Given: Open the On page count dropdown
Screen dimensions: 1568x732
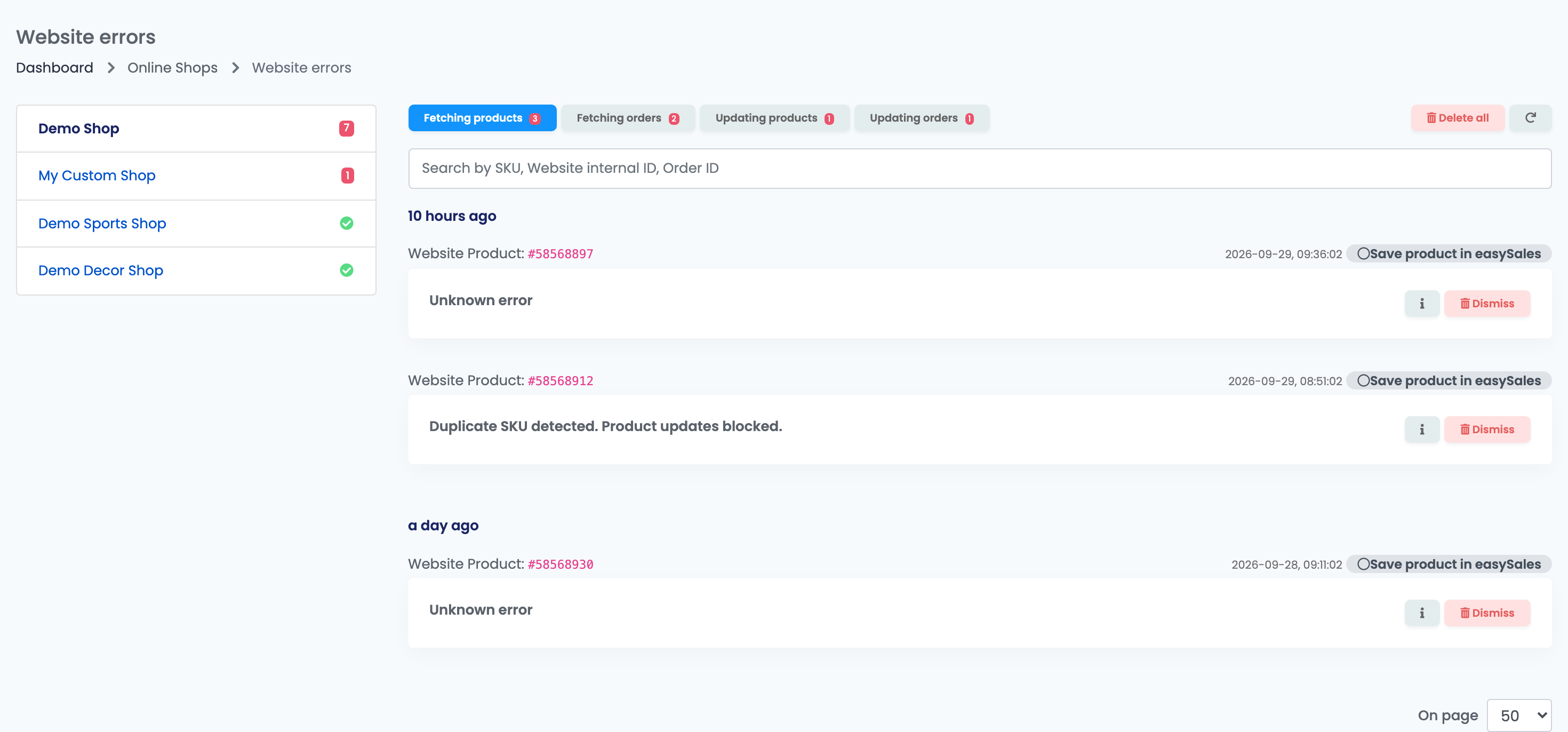Looking at the screenshot, I should [x=1519, y=715].
